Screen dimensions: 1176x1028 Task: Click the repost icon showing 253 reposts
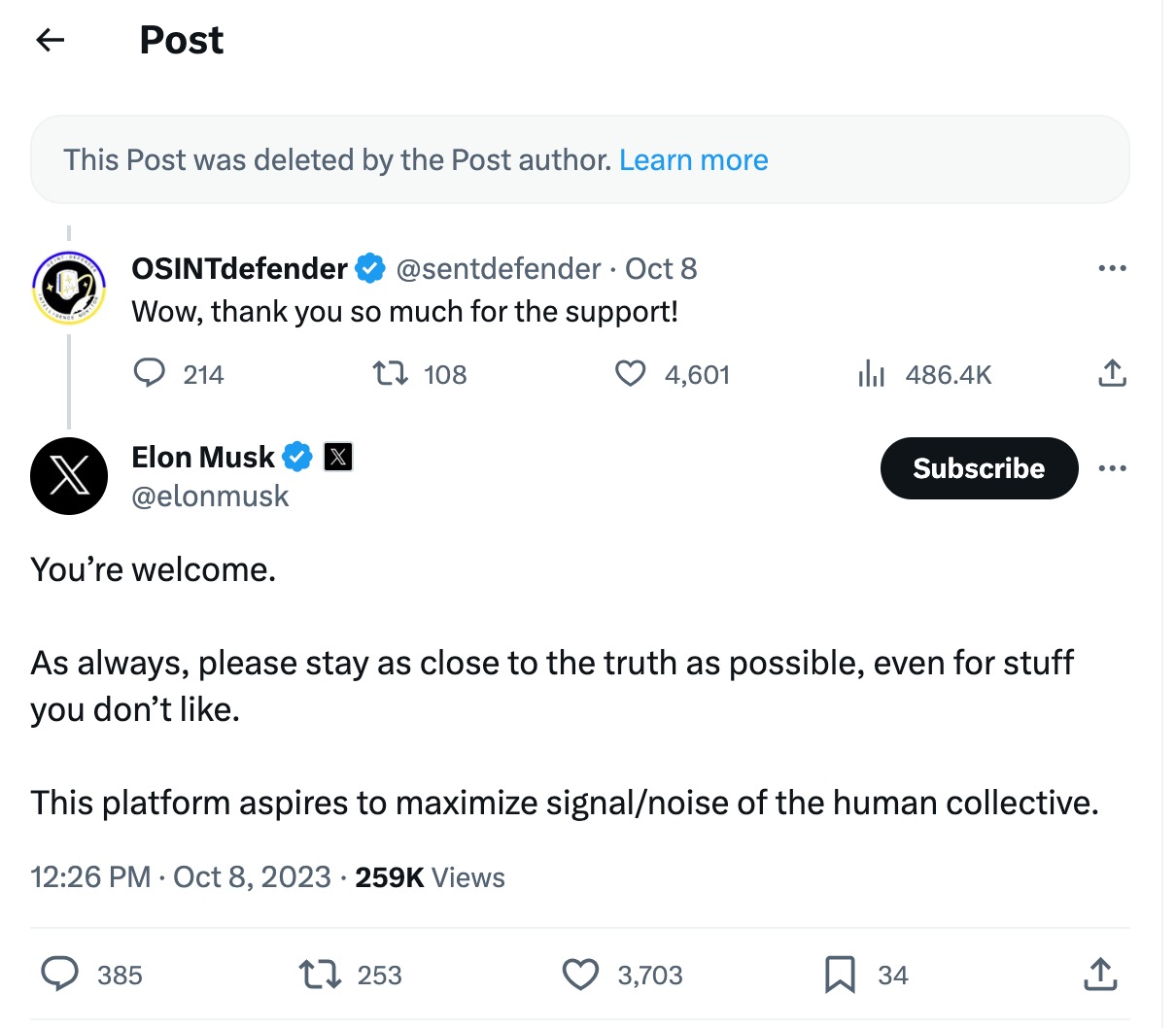click(x=321, y=975)
